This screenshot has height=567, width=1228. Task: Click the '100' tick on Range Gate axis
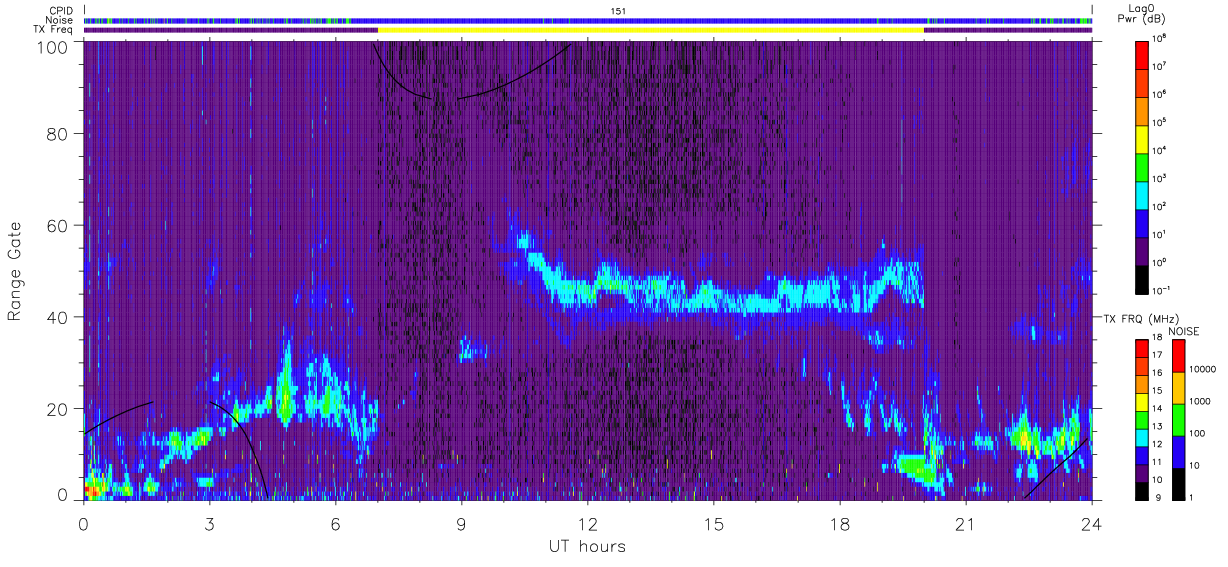point(51,47)
